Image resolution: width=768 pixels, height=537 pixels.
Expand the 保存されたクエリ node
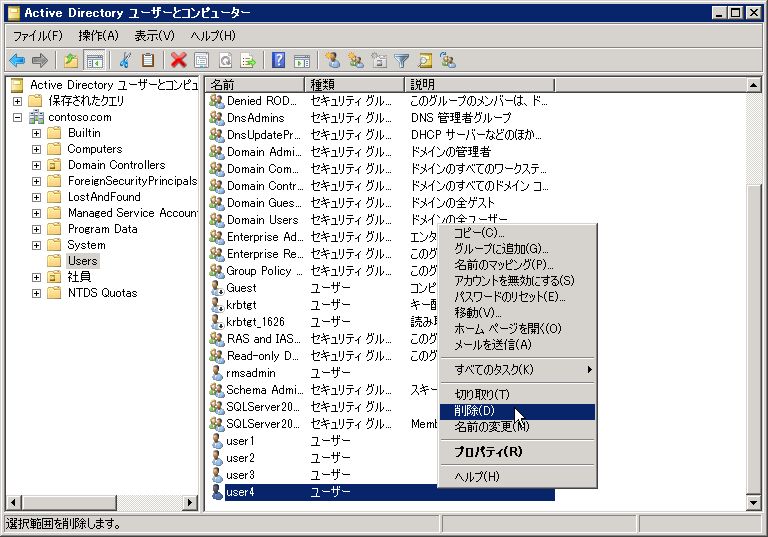pyautogui.click(x=18, y=101)
